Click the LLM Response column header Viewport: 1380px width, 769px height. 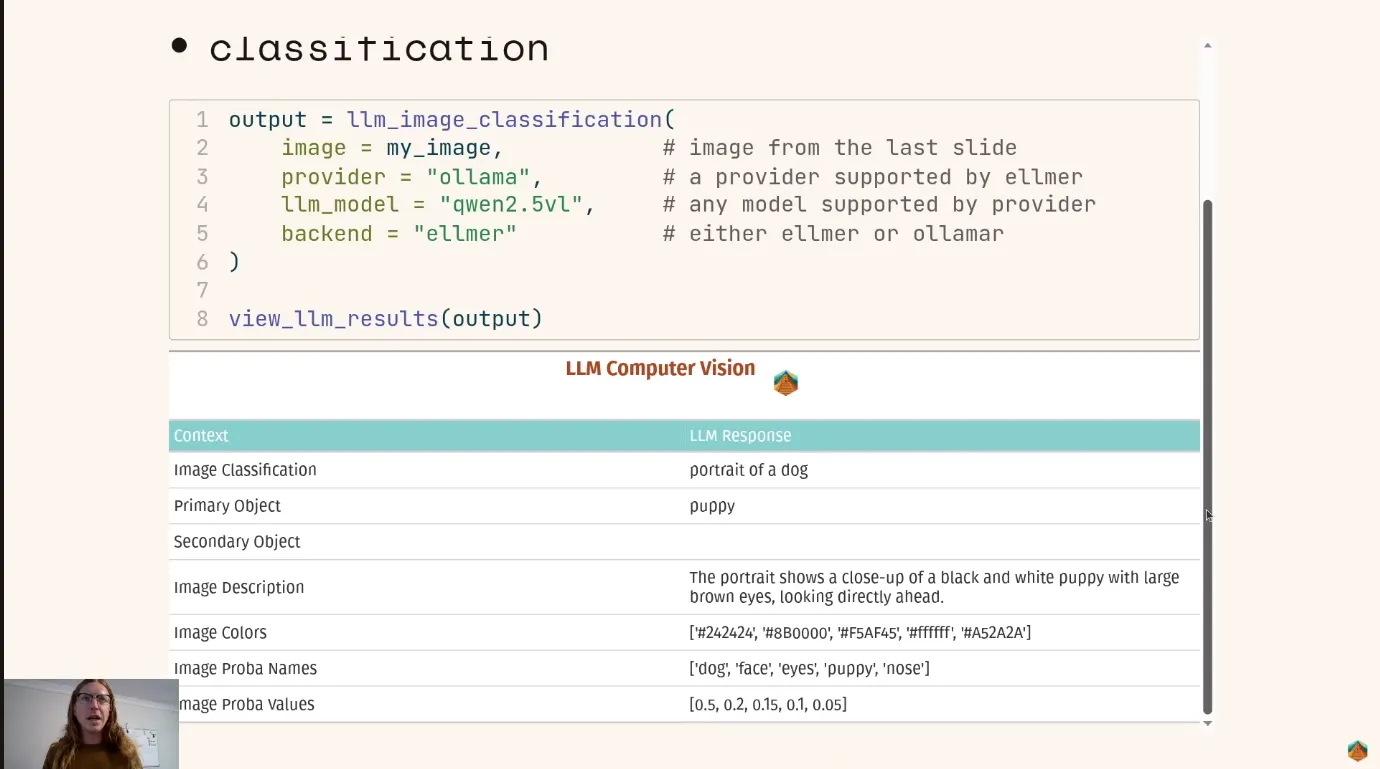point(740,436)
